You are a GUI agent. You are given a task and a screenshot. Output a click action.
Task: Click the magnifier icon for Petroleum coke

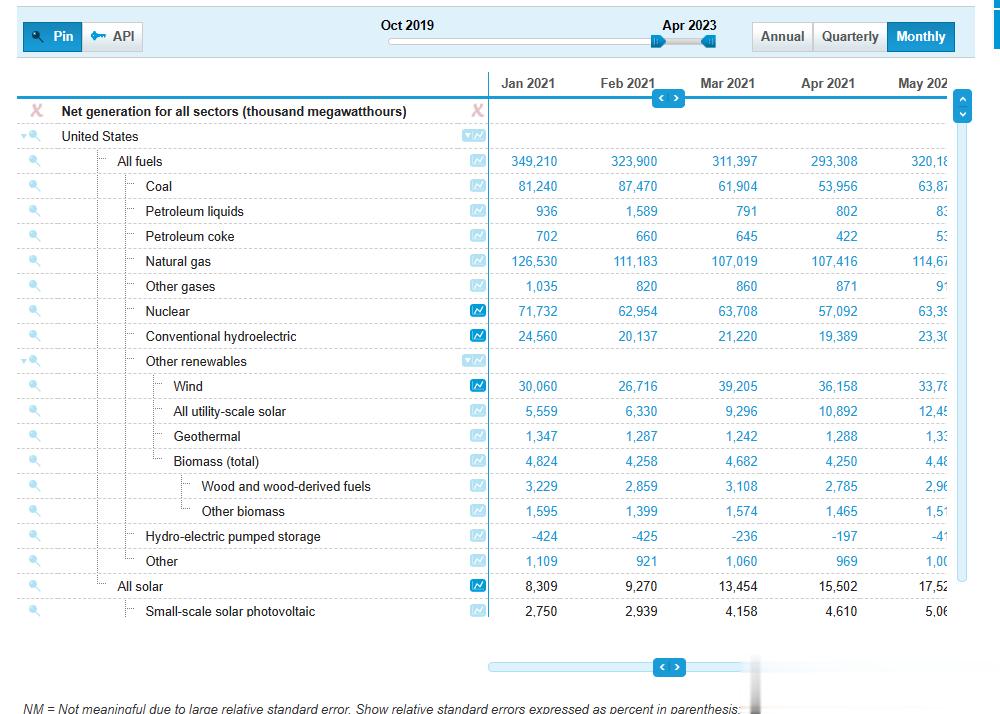(34, 236)
